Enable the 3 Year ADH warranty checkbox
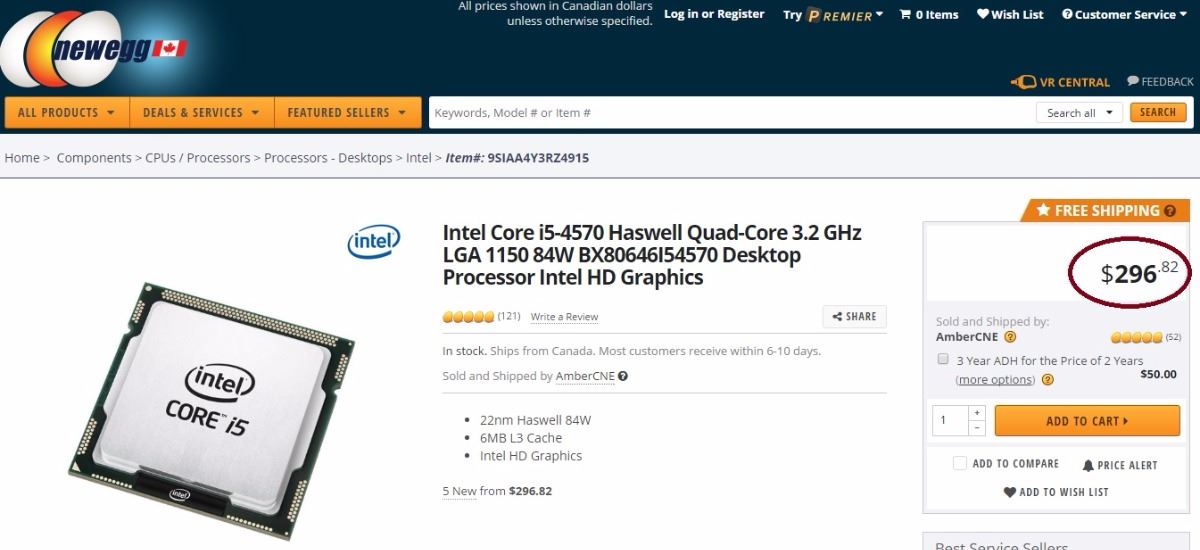The image size is (1200, 550). click(x=943, y=359)
